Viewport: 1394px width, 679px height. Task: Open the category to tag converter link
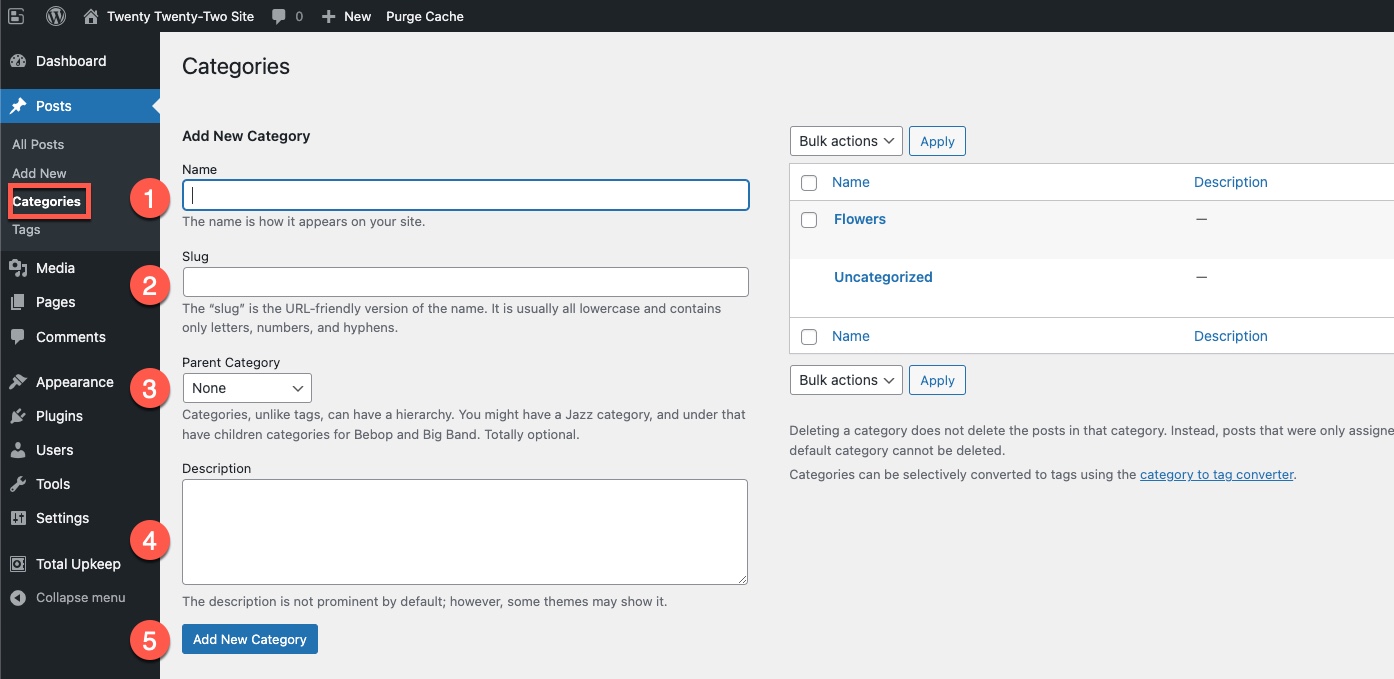tap(1216, 475)
